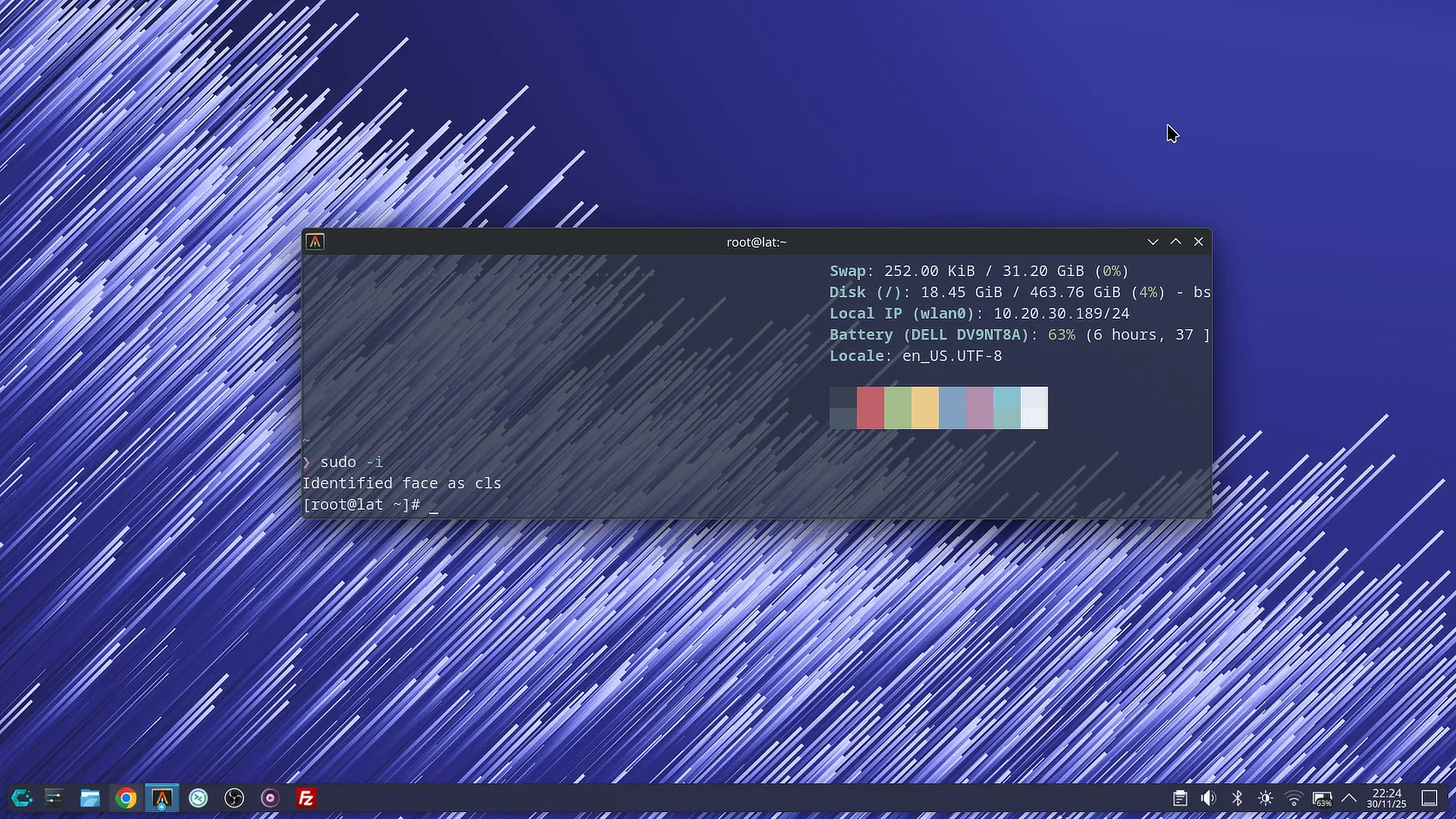
Task: Launch the file manager from the taskbar
Action: click(89, 798)
